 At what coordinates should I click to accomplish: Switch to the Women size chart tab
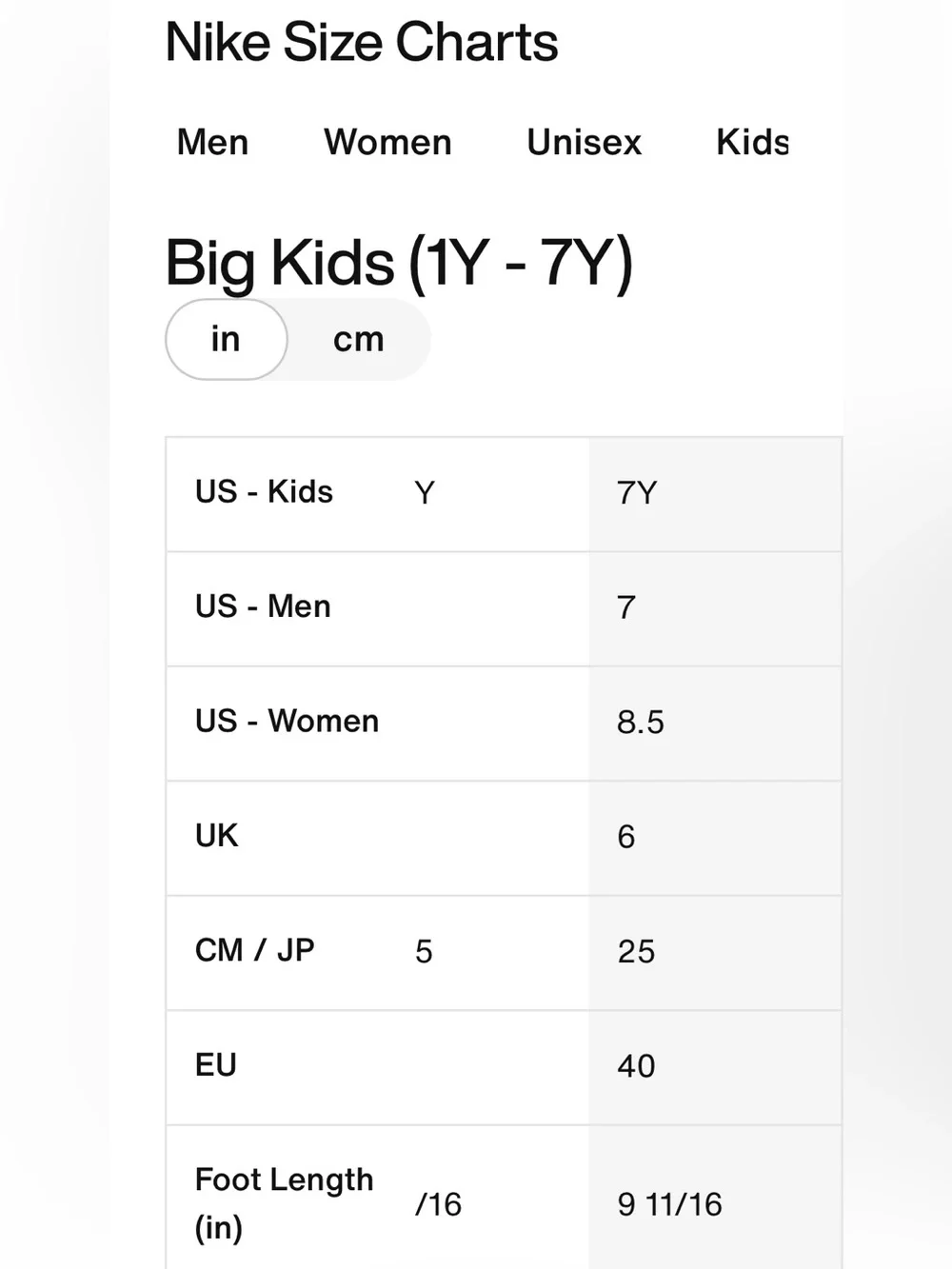click(x=387, y=143)
